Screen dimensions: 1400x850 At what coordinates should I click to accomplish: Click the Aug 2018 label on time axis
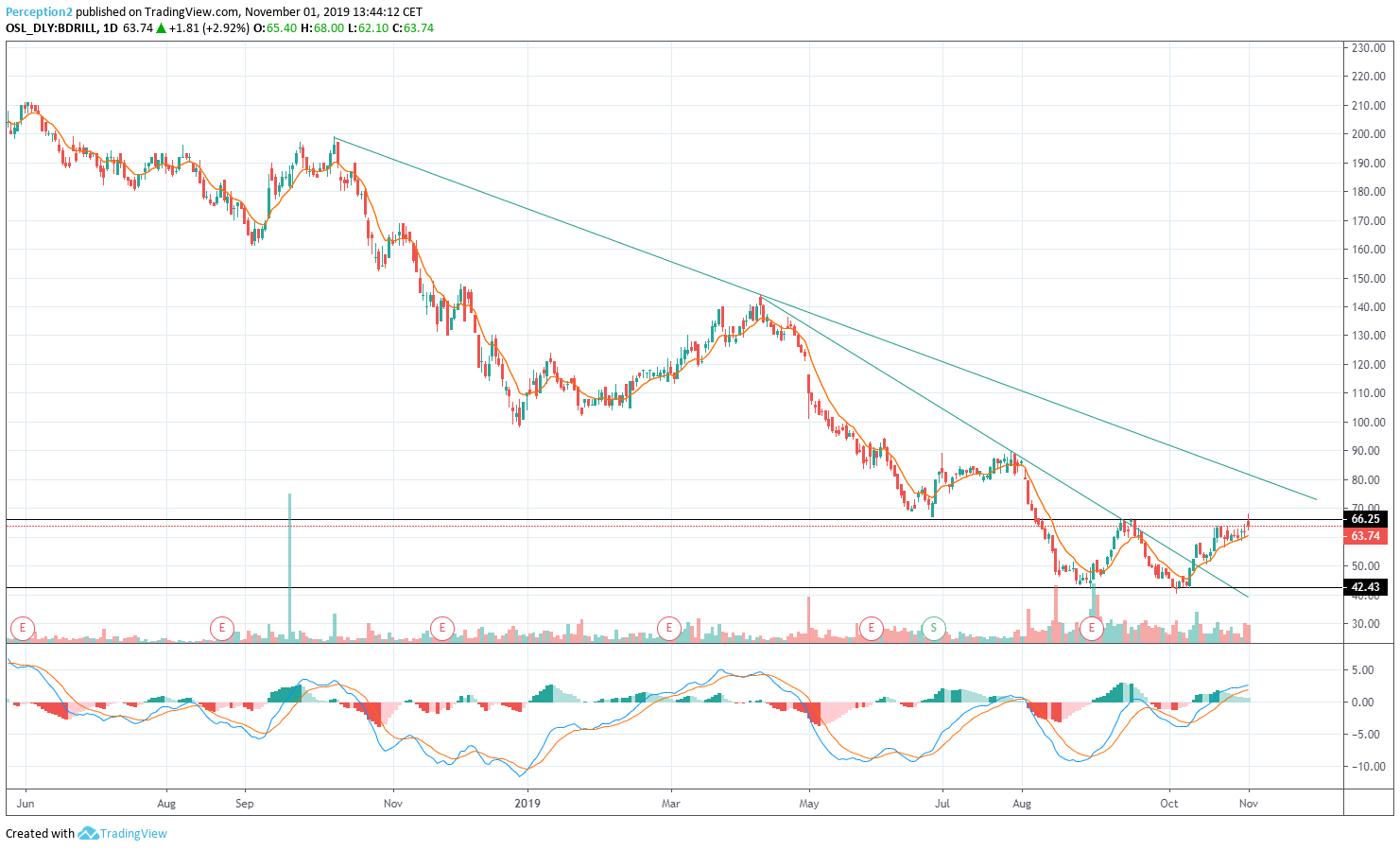coord(166,804)
